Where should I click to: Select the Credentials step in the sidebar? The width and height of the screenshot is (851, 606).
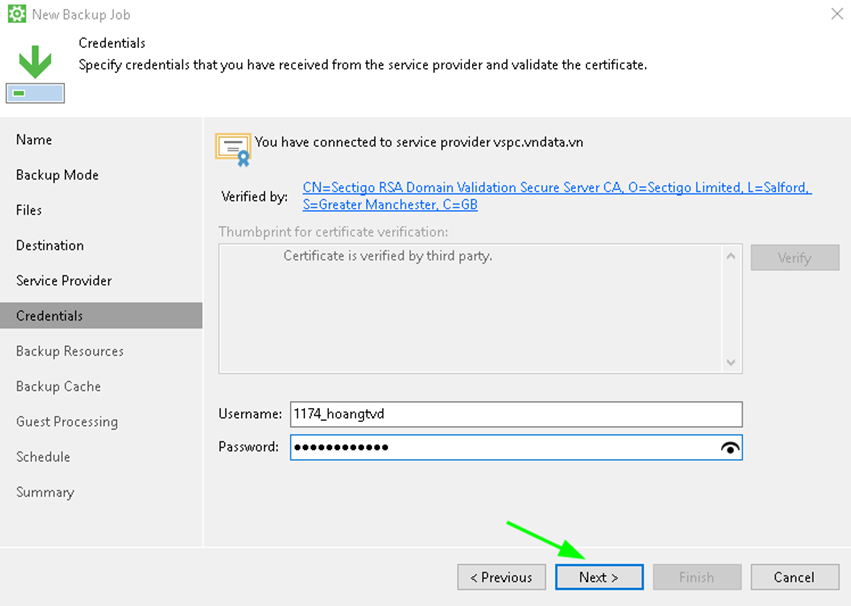[50, 316]
